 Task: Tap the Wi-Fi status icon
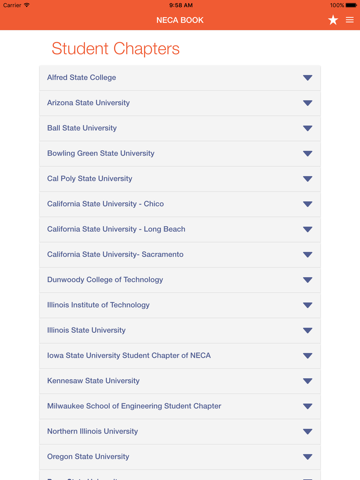(27, 5)
